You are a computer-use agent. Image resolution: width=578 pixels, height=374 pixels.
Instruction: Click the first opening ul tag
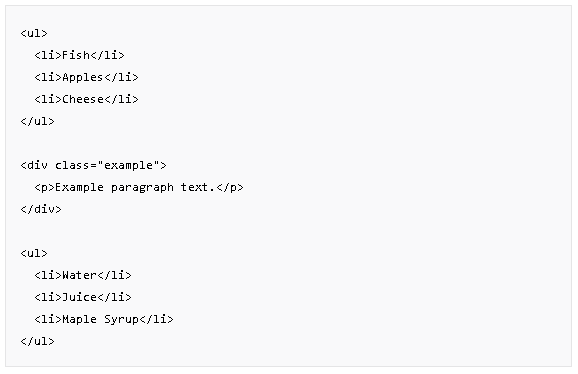pyautogui.click(x=34, y=34)
